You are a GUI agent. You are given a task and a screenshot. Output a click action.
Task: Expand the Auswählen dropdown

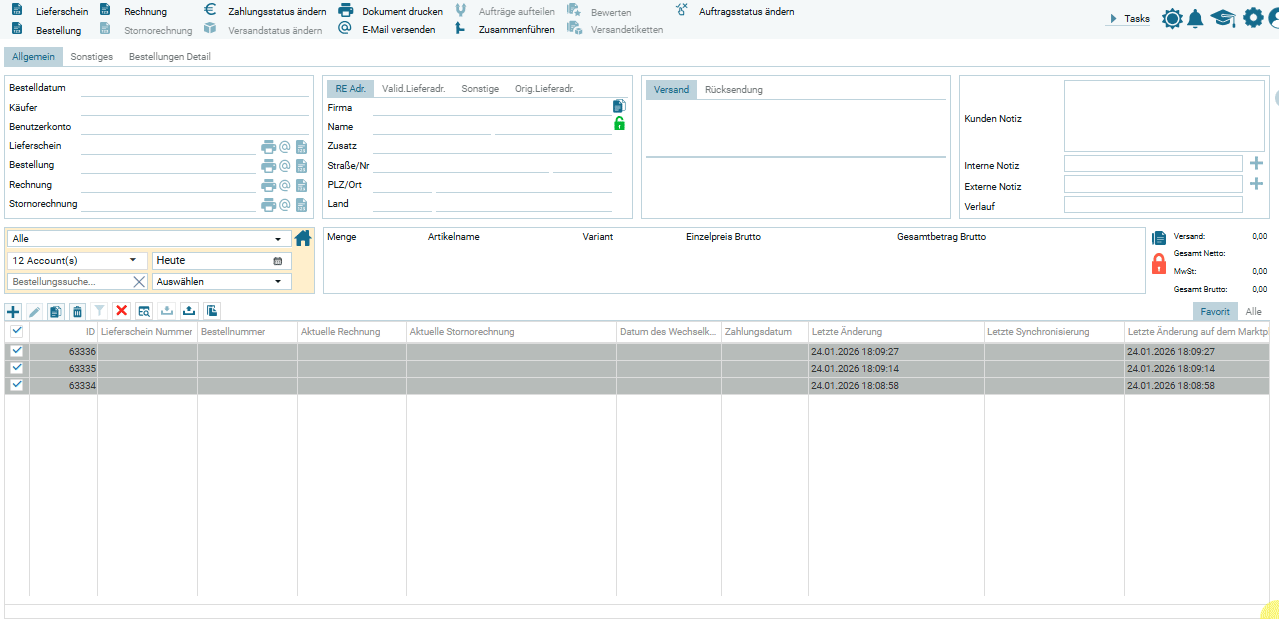[x=221, y=282]
